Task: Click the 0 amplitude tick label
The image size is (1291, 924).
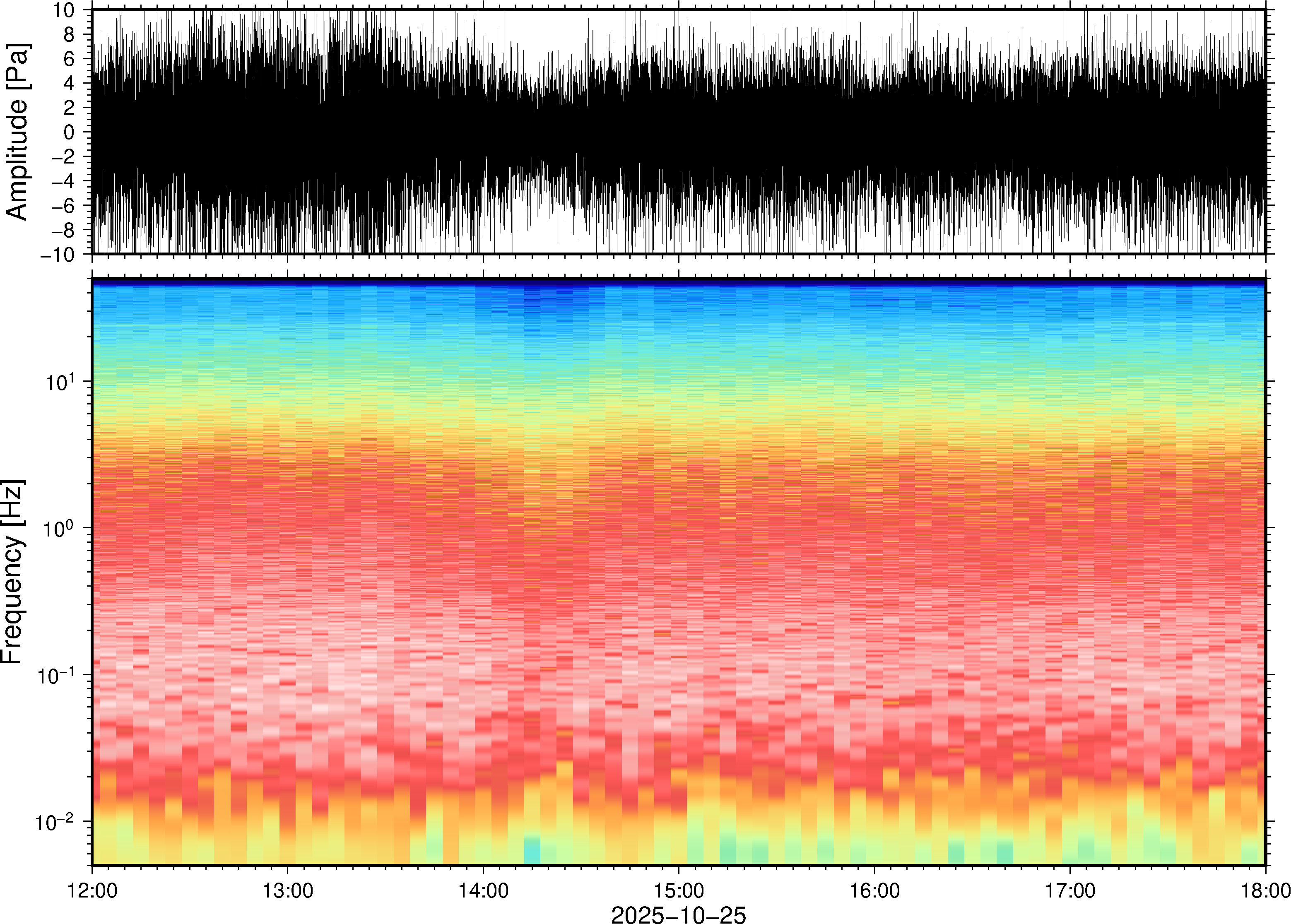Action: 70,132
